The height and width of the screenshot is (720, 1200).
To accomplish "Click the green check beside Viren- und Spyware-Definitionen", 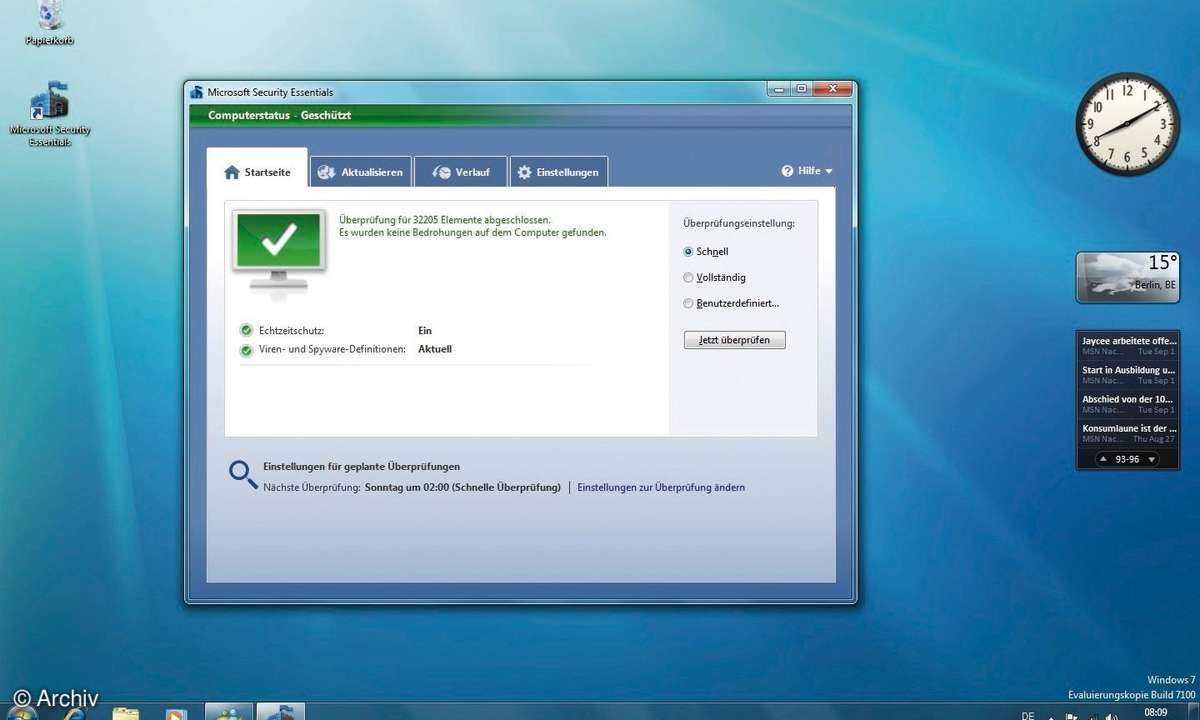I will (246, 350).
